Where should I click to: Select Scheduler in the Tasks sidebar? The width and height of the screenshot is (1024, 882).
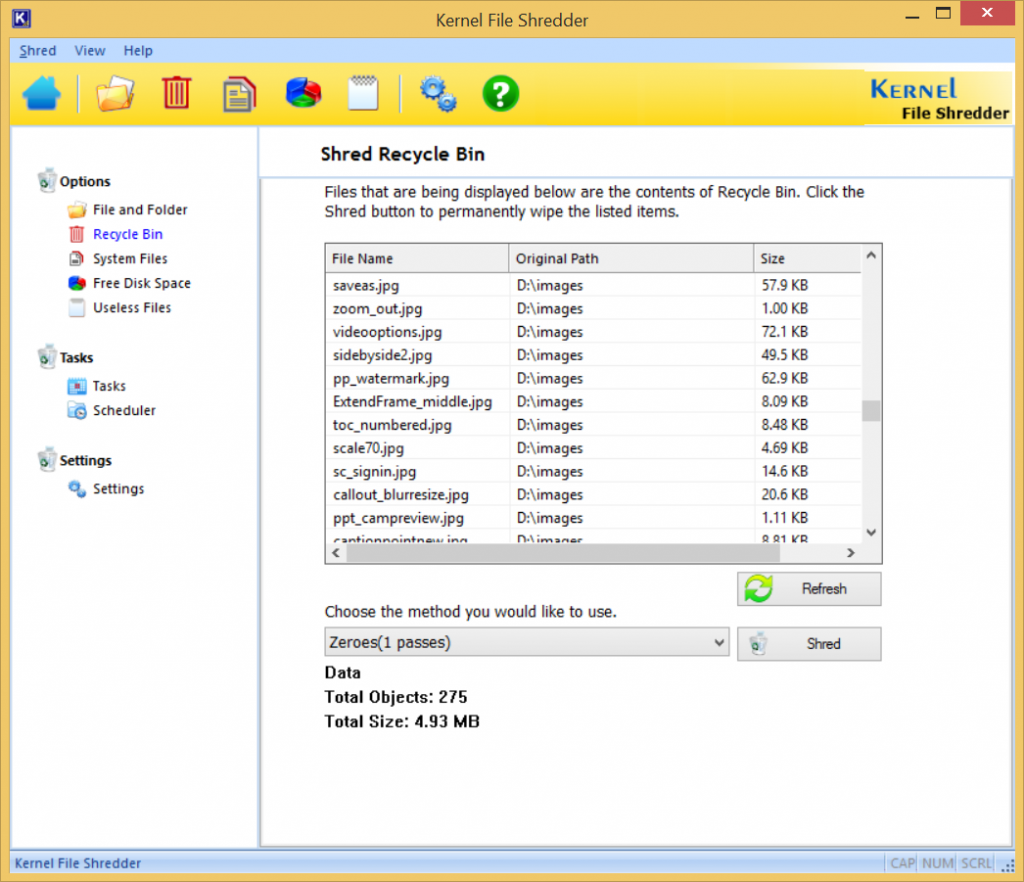tap(124, 410)
